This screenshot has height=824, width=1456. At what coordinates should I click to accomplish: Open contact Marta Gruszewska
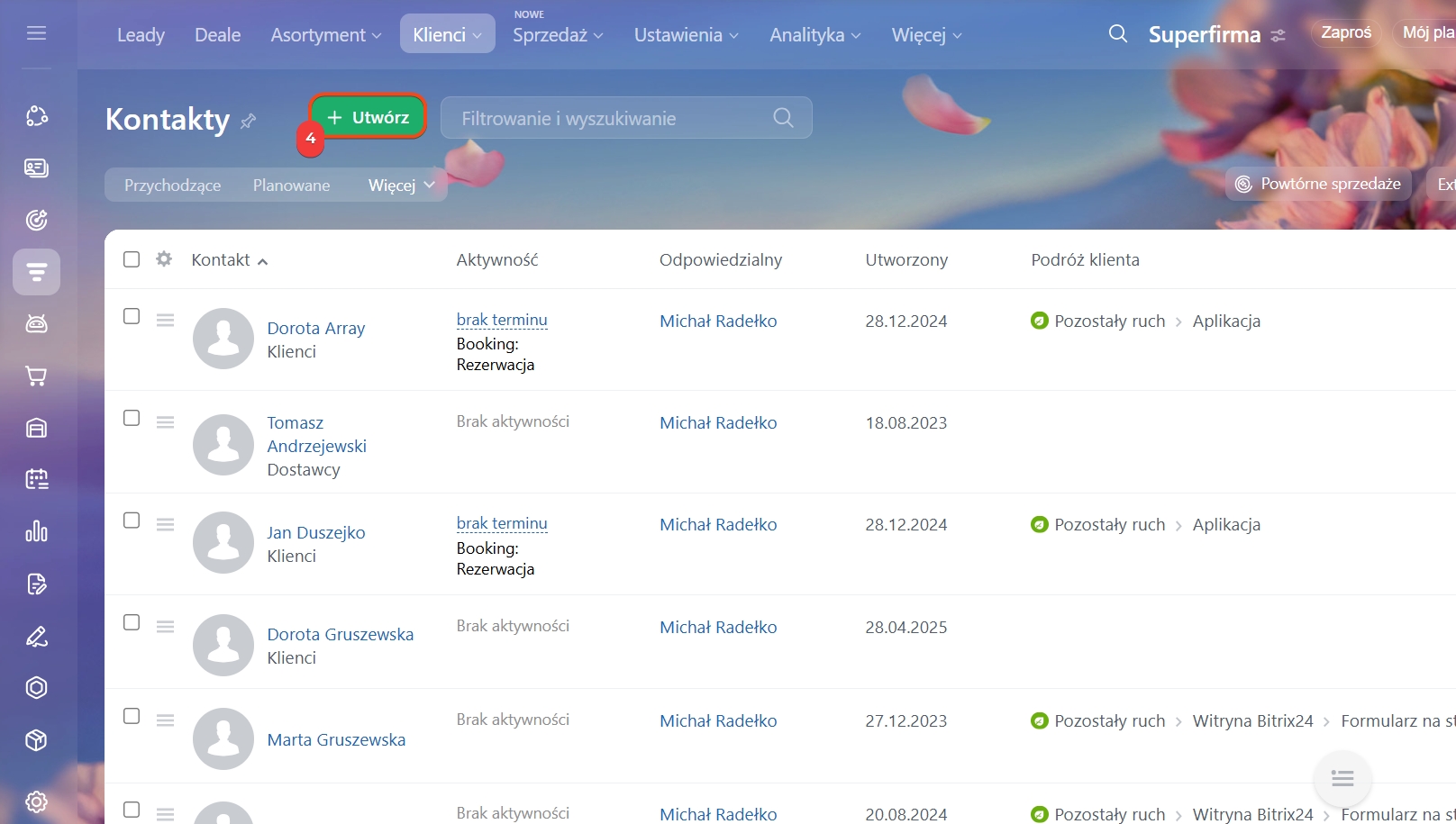pyautogui.click(x=336, y=739)
